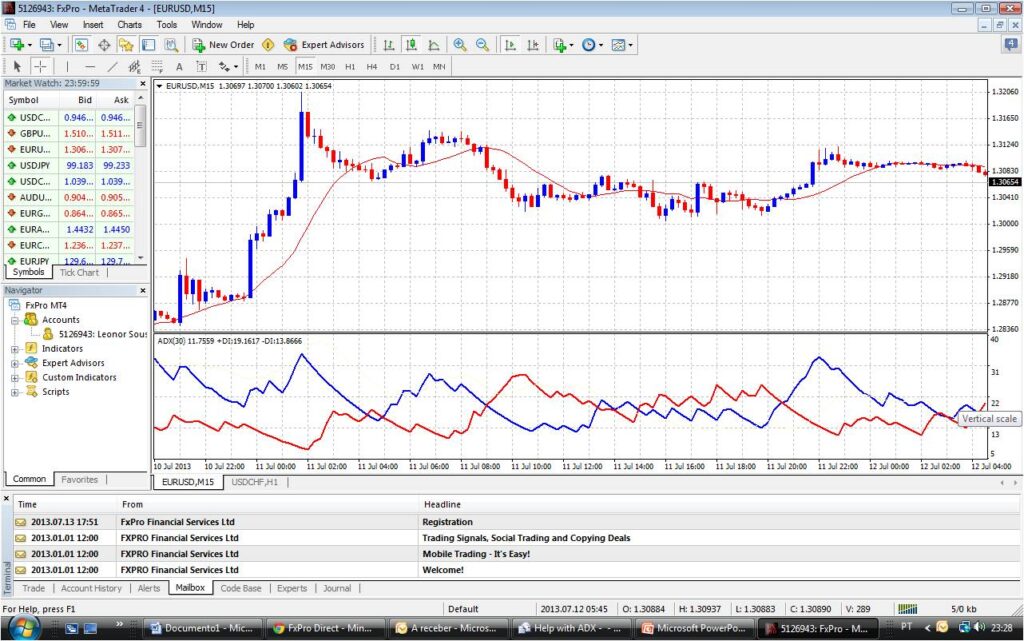Switch chart to candlesticks view icon
1024x641 pixels.
click(x=412, y=45)
